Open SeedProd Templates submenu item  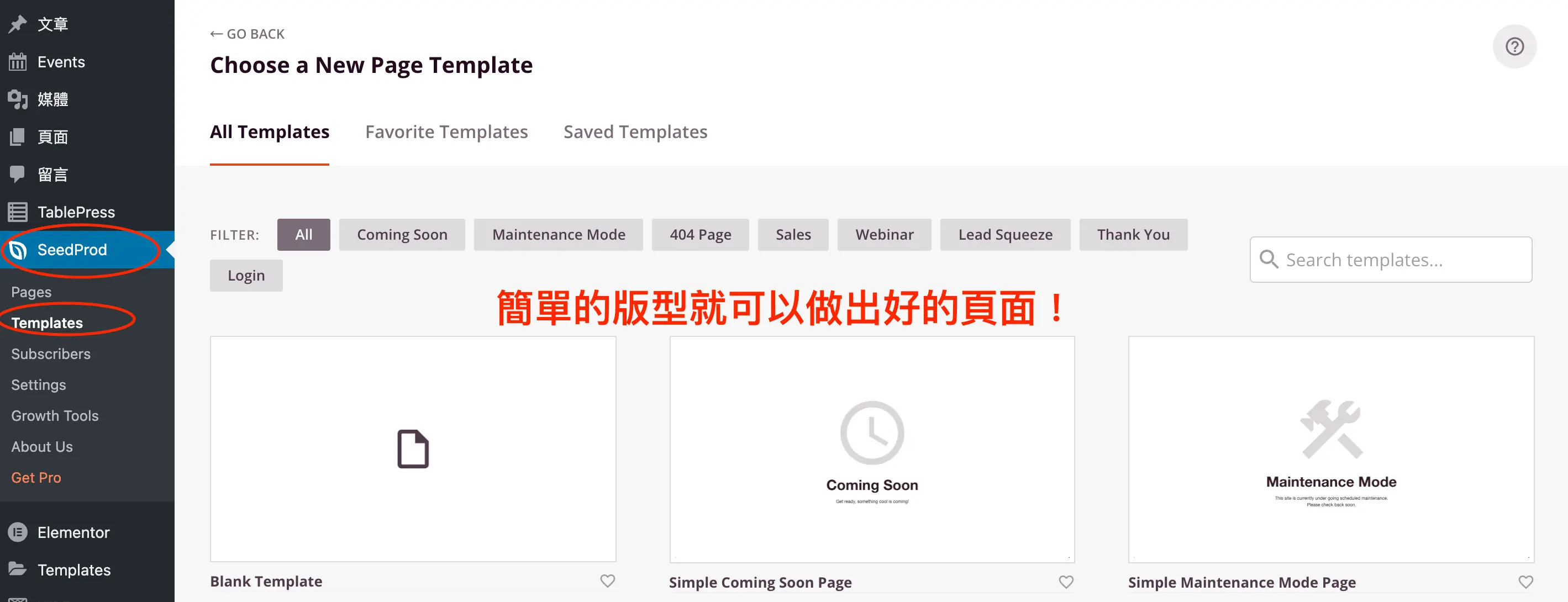click(47, 323)
